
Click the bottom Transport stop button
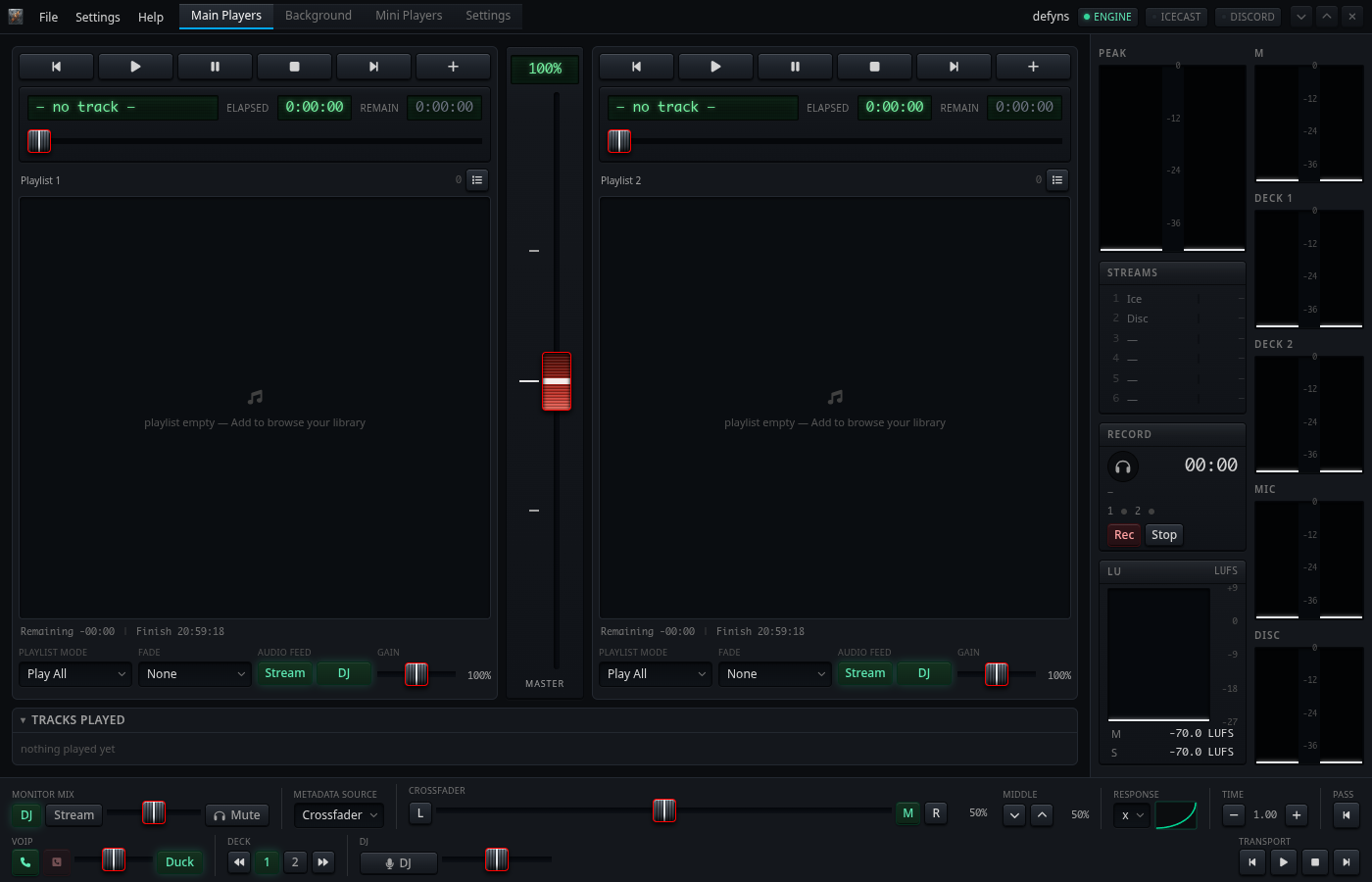(1315, 862)
